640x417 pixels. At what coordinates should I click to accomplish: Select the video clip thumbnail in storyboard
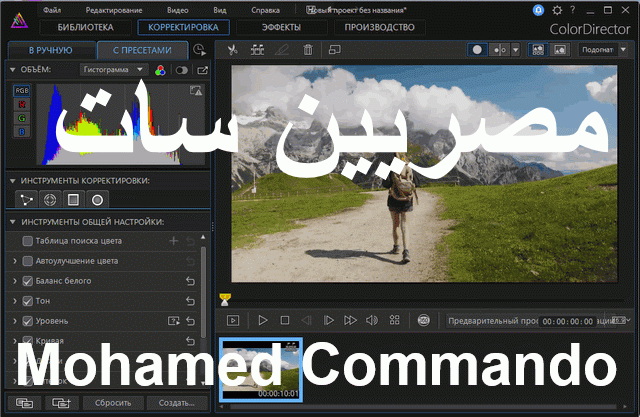tap(260, 370)
